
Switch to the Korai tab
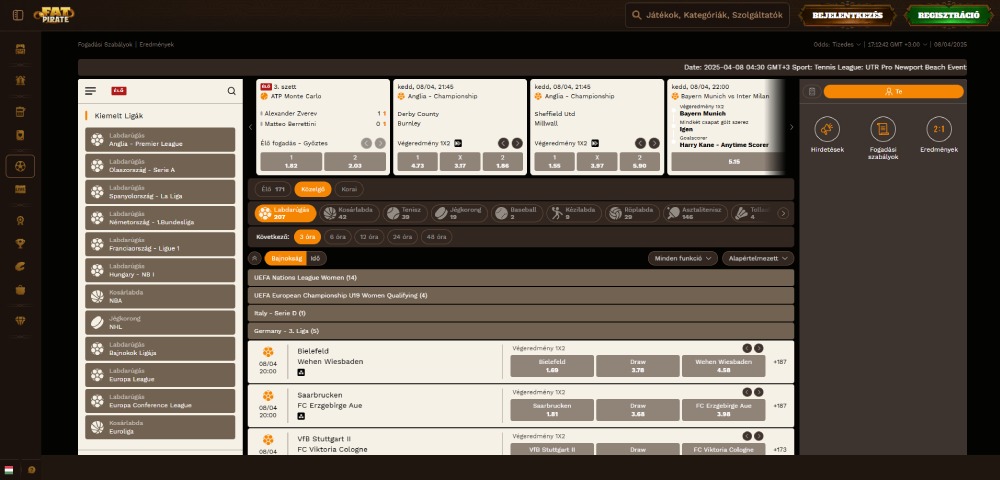[x=349, y=188]
